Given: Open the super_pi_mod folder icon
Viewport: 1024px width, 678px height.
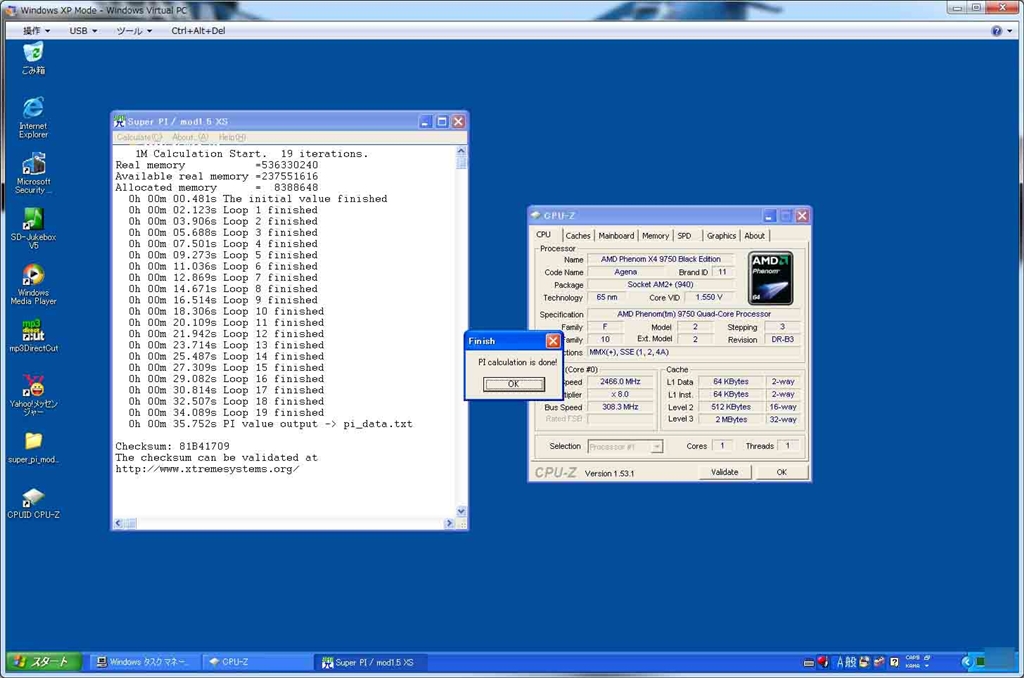Looking at the screenshot, I should (33, 442).
